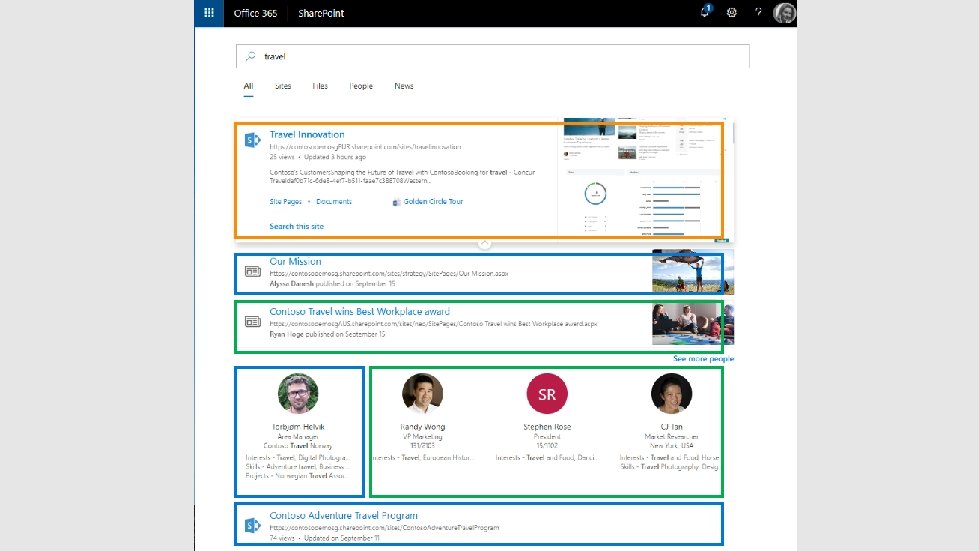Screen dimensions: 979x551
Task: Open the Best Workplace award article thumbnail
Action: point(693,324)
